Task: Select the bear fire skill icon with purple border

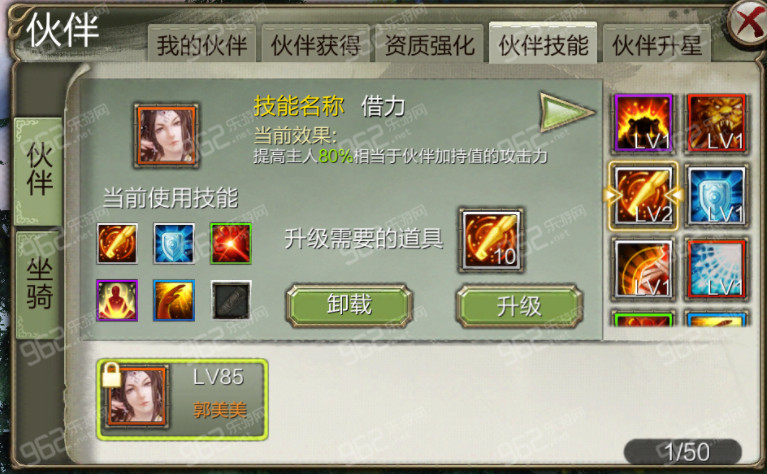Action: 643,122
